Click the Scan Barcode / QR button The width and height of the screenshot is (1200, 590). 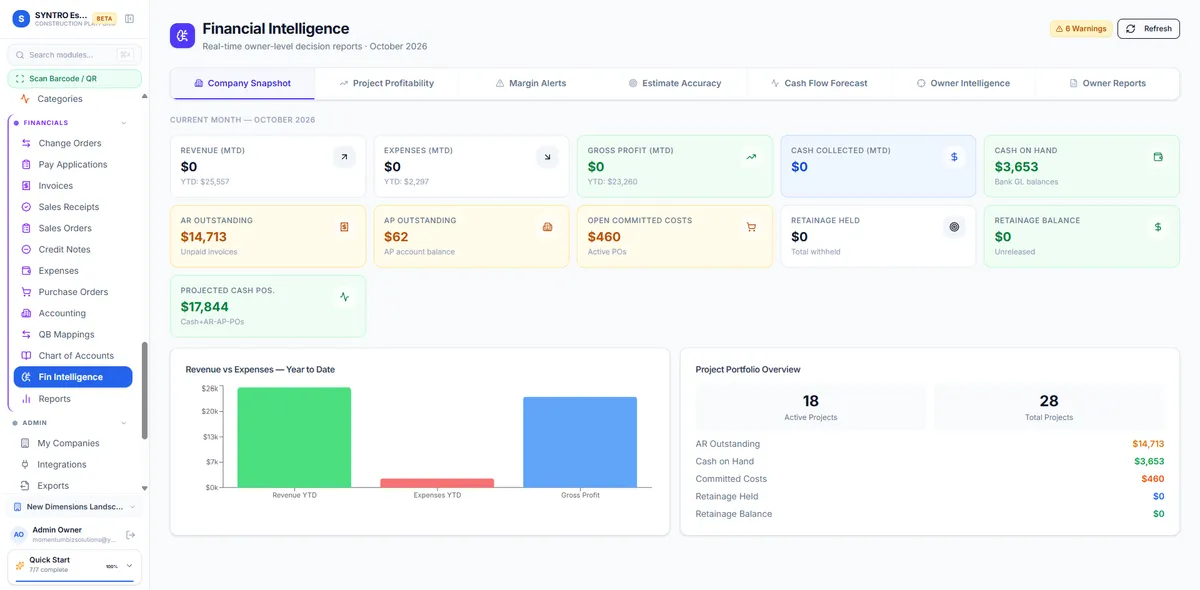coord(75,78)
